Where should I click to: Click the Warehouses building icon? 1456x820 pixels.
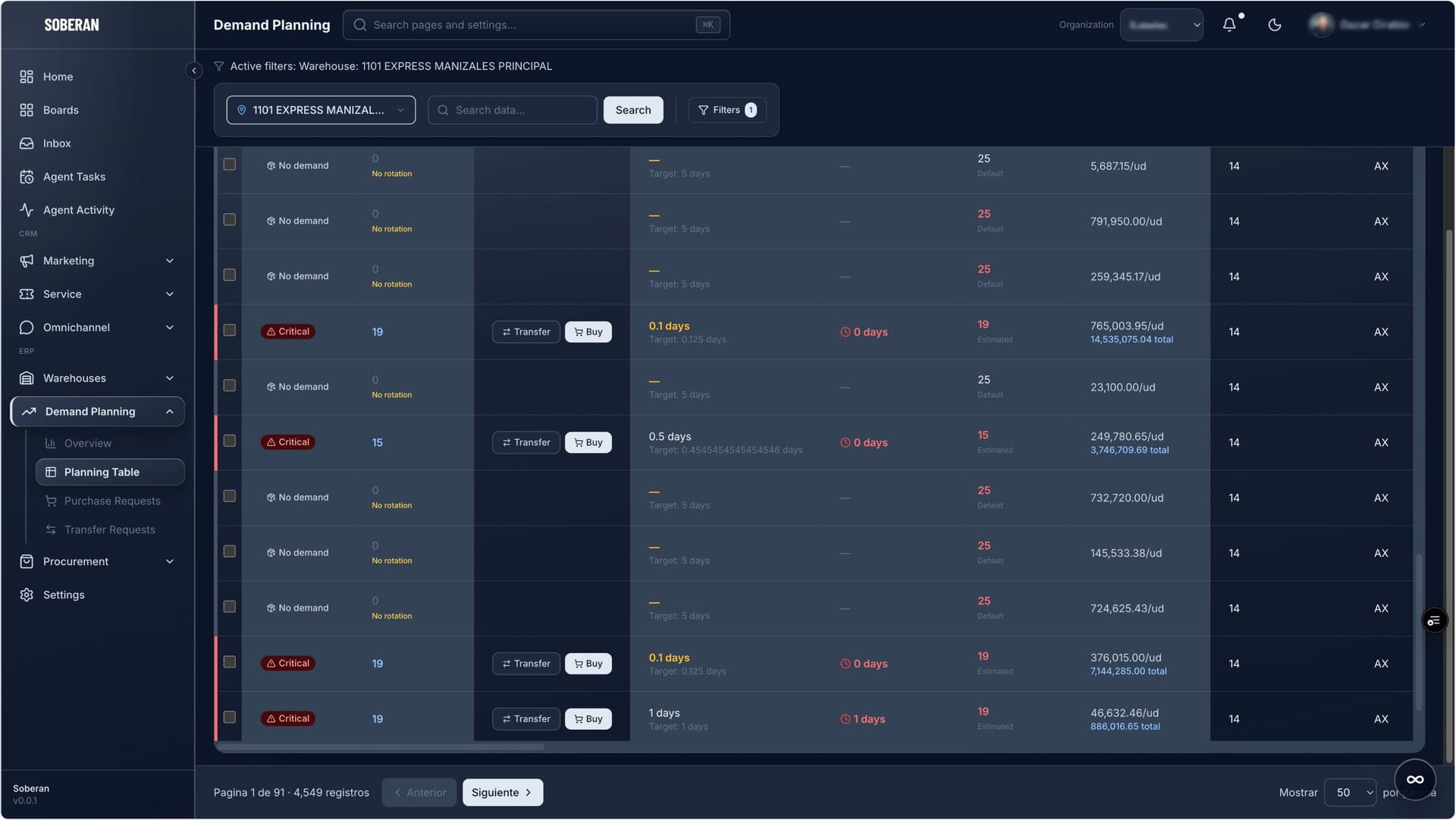[x=27, y=379]
